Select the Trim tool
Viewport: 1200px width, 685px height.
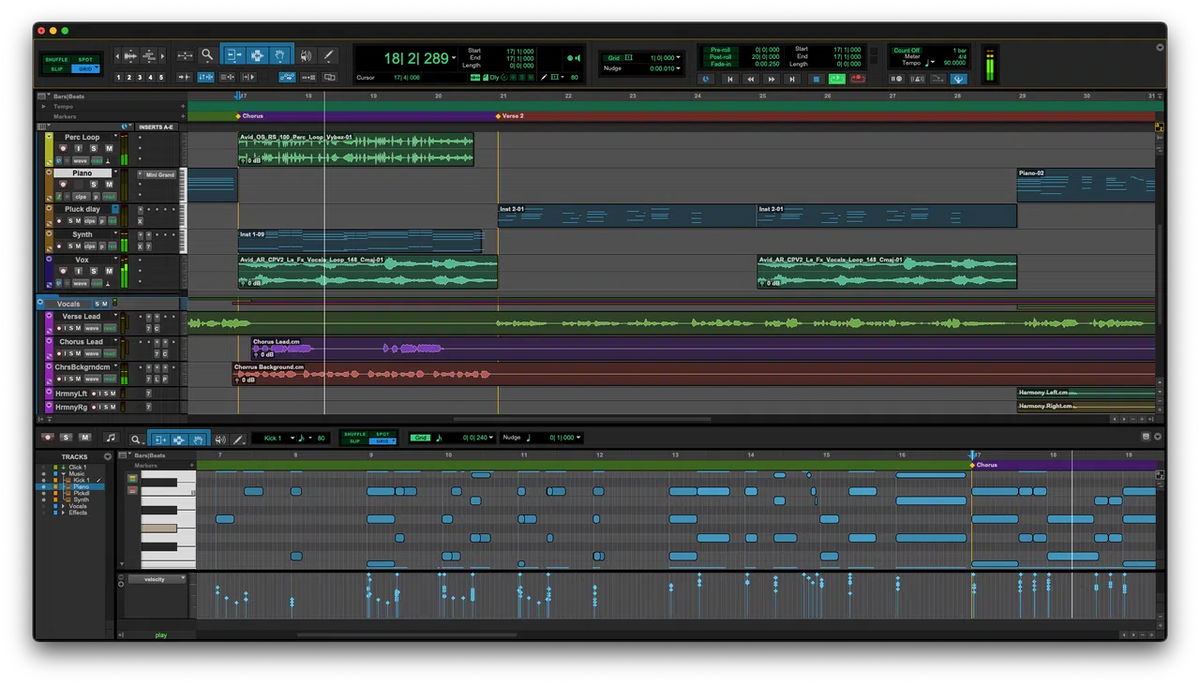tap(234, 55)
